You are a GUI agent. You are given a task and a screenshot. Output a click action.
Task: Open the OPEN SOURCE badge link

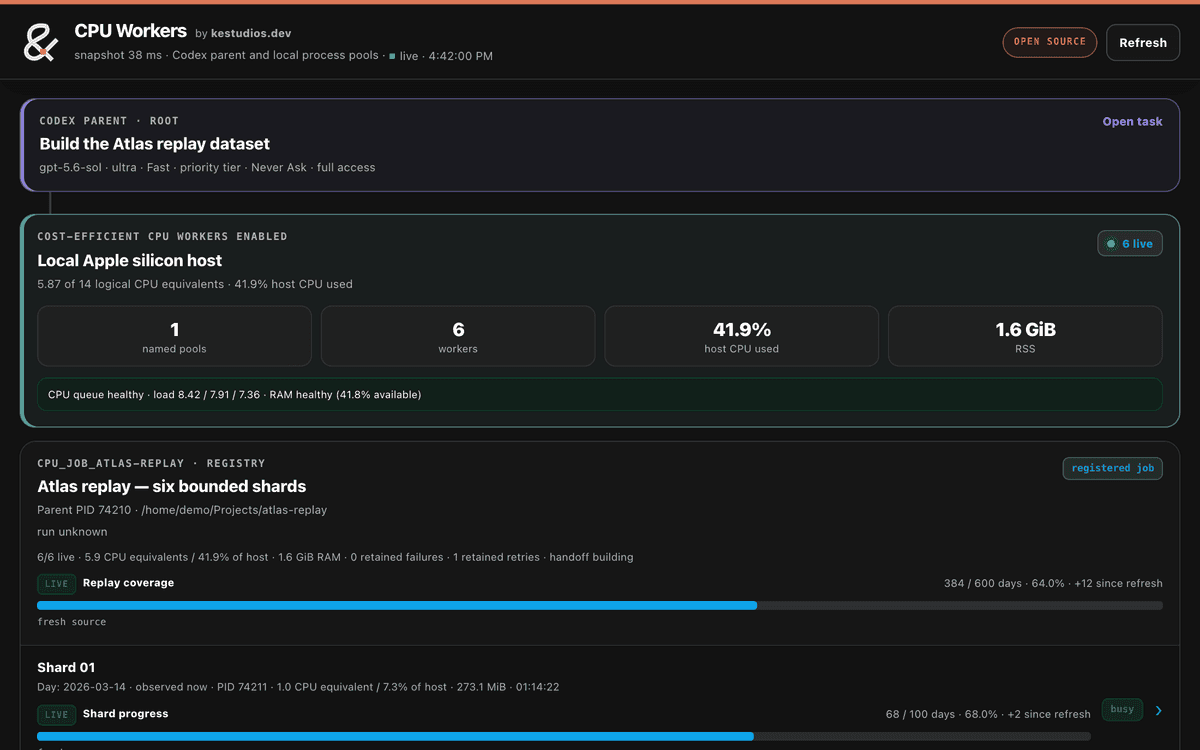click(1050, 42)
